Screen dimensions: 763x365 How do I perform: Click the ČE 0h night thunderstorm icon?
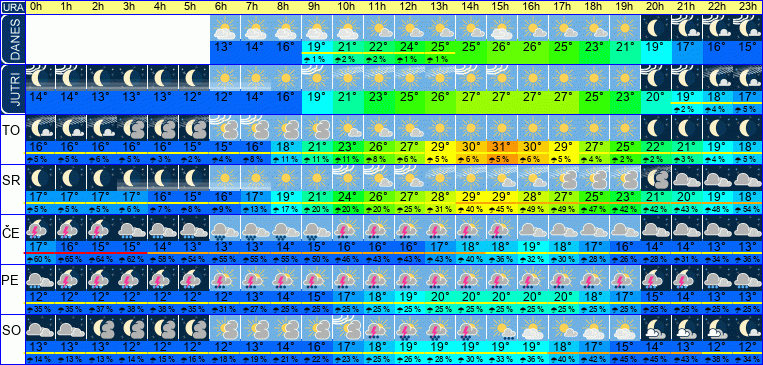[x=40, y=227]
